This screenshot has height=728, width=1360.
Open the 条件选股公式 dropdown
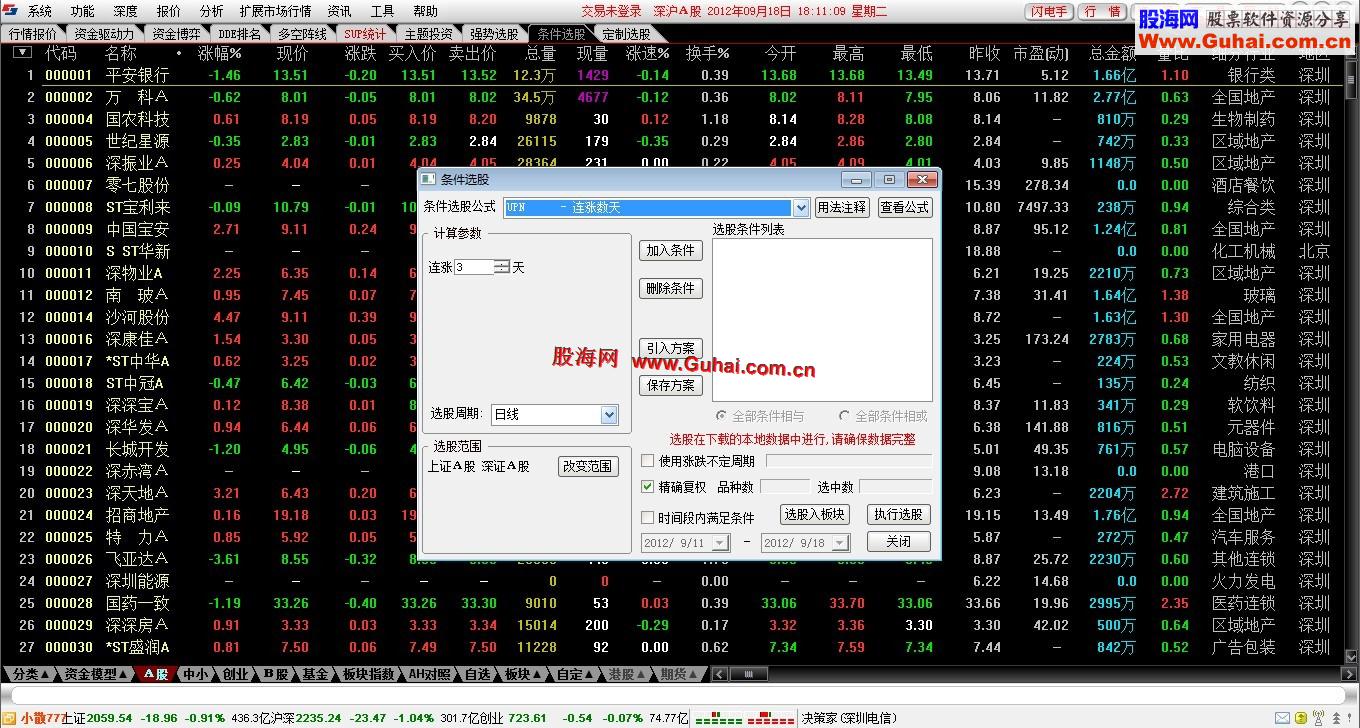pyautogui.click(x=800, y=208)
